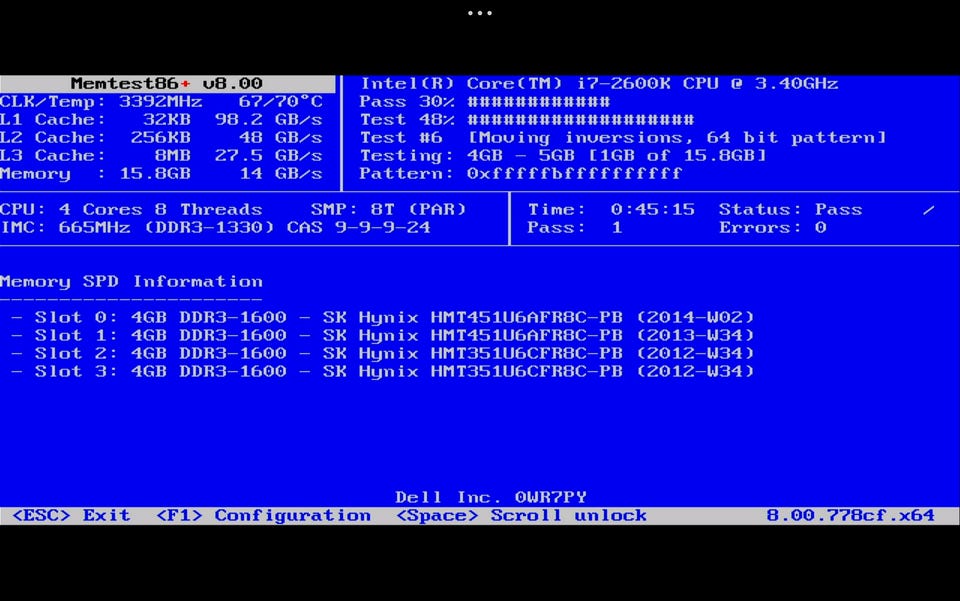This screenshot has height=601, width=960.
Task: Click the Pass: 1 counter
Action: tap(575, 228)
